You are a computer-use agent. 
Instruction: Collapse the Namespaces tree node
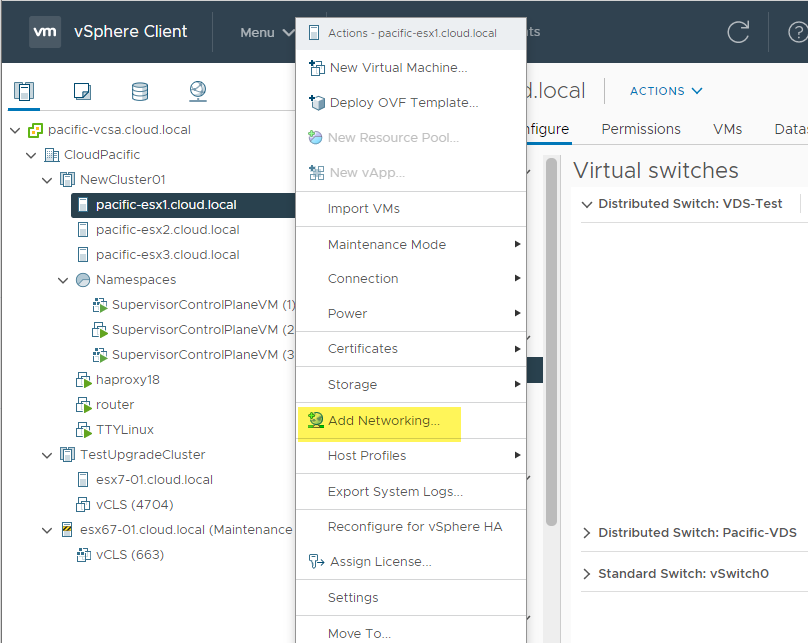(x=63, y=280)
